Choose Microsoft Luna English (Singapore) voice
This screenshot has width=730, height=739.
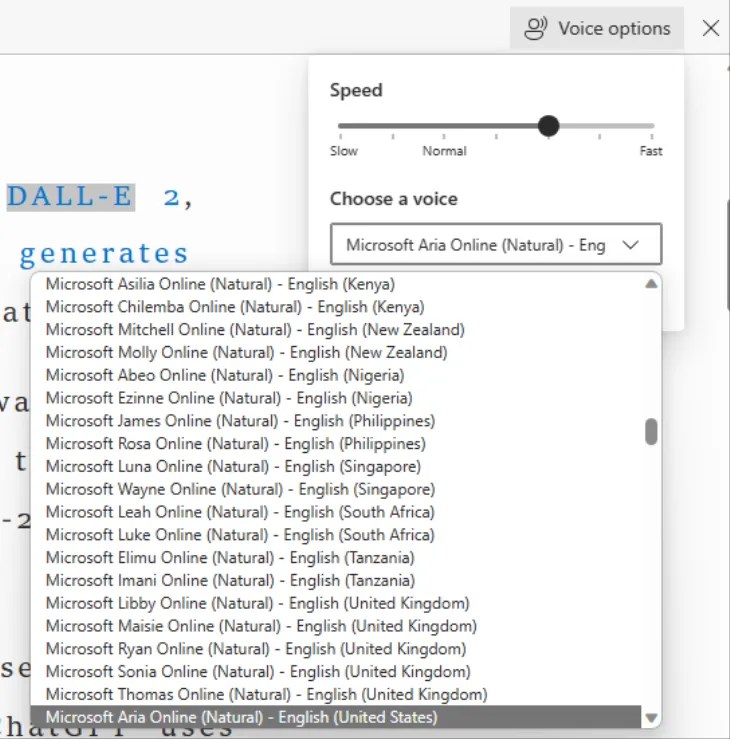point(336,467)
